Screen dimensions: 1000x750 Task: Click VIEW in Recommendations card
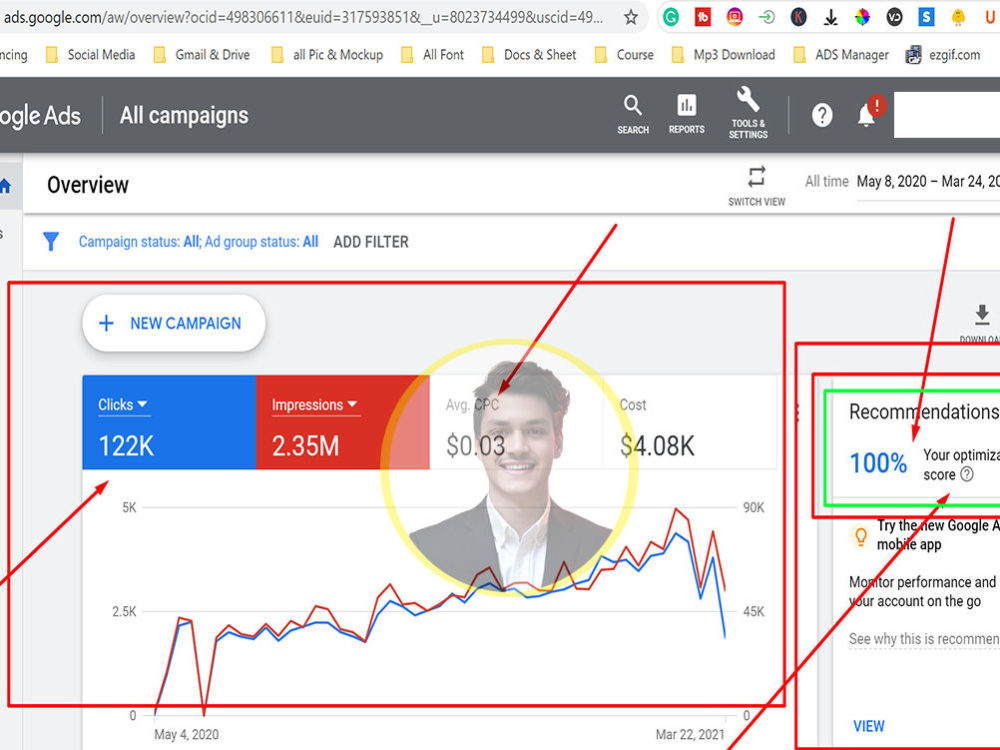(869, 726)
